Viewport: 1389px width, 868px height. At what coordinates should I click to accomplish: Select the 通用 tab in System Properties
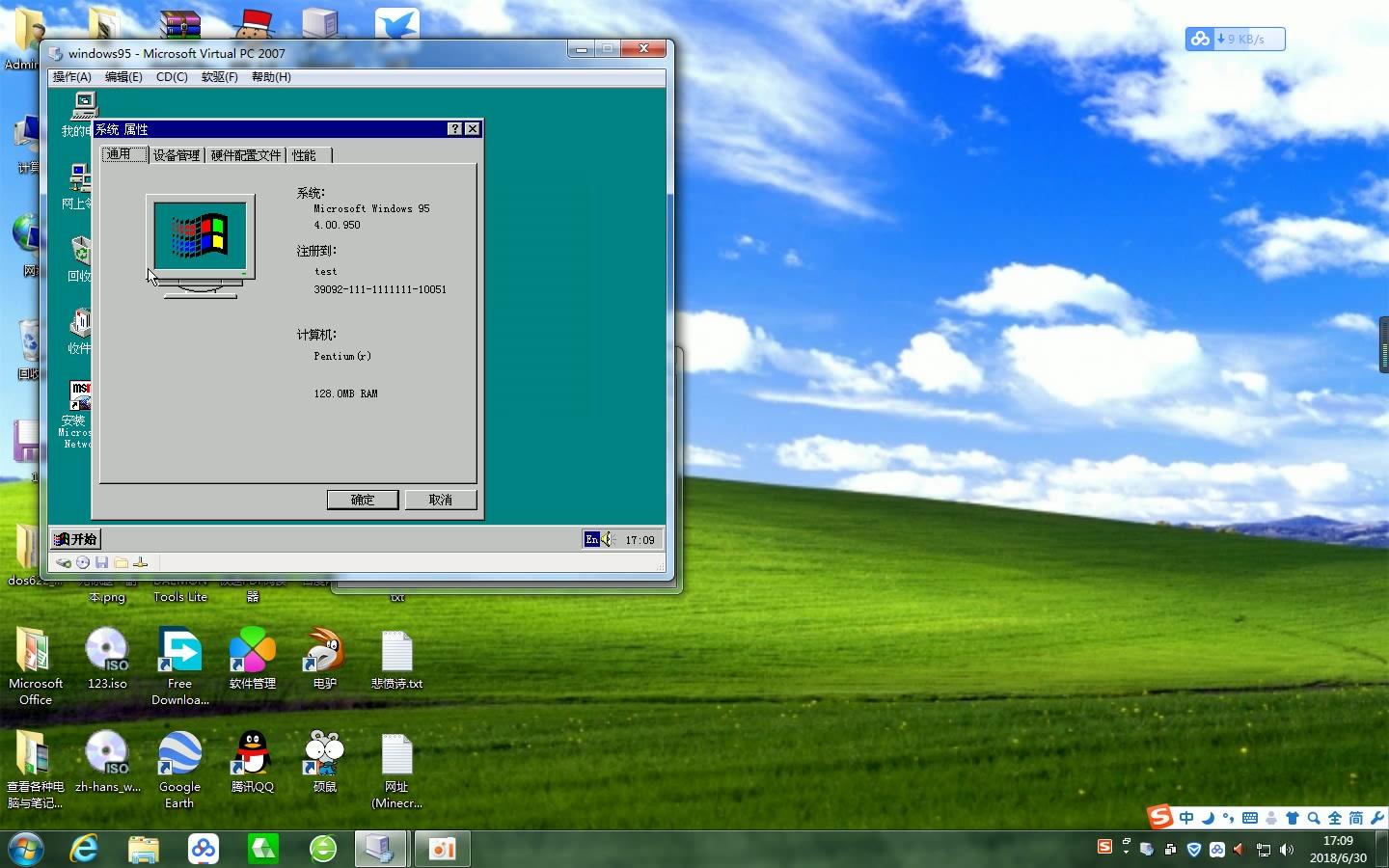tap(123, 154)
